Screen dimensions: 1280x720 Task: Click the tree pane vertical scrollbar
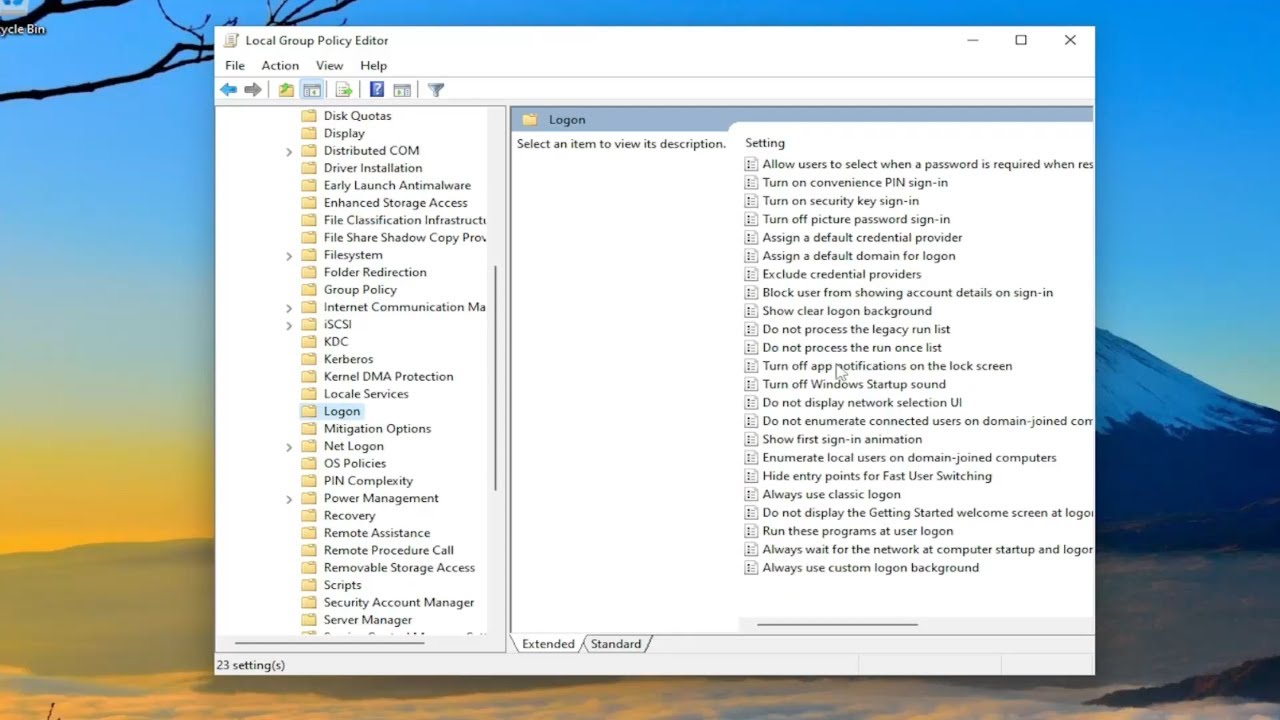click(496, 378)
